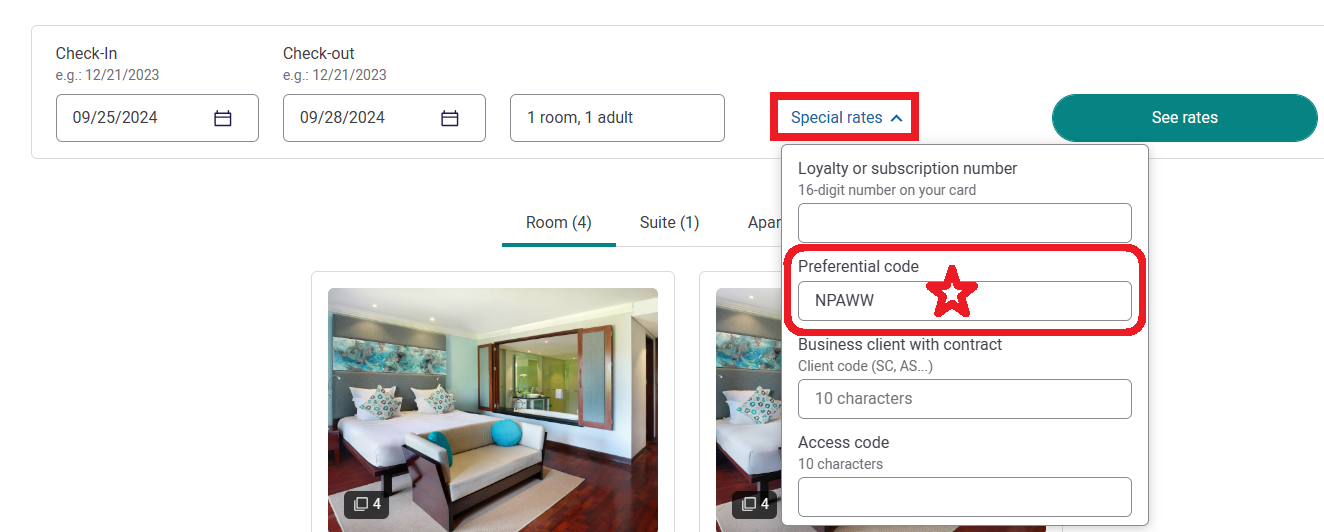
Task: Select the Room (4) tab
Action: (x=559, y=223)
